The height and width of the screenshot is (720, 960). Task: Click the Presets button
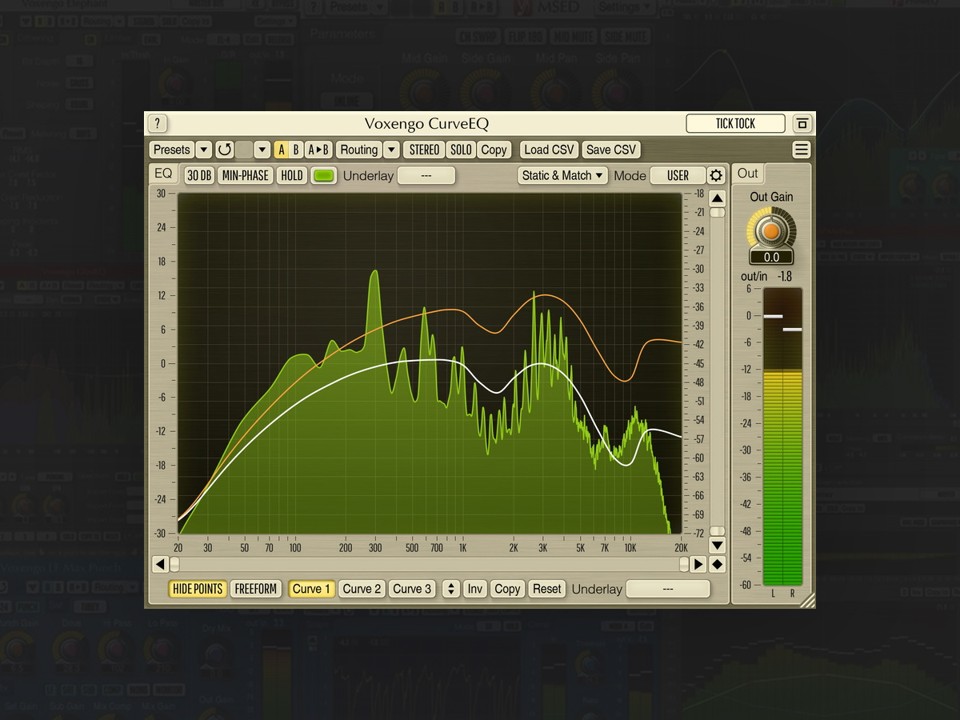click(171, 150)
